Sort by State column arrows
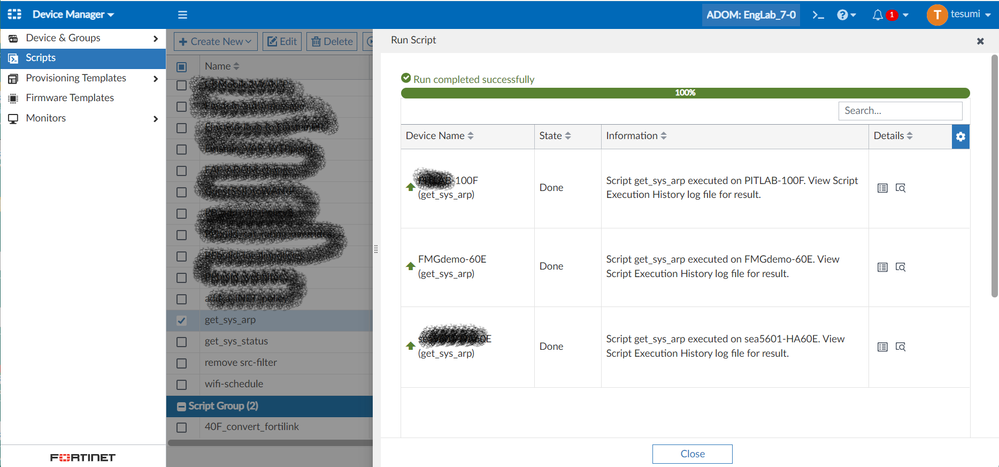 tap(568, 136)
